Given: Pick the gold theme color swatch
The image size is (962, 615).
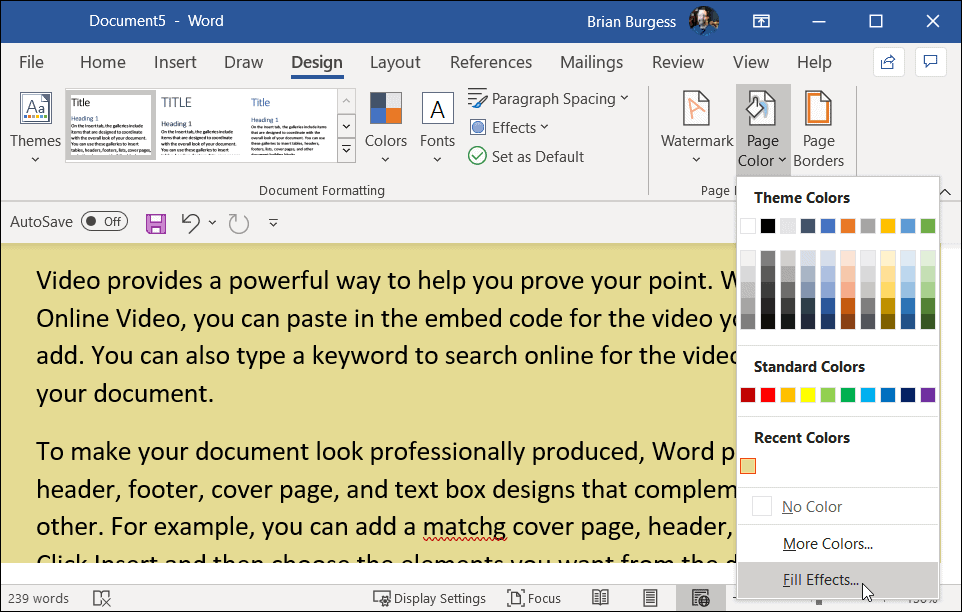Looking at the screenshot, I should click(888, 226).
